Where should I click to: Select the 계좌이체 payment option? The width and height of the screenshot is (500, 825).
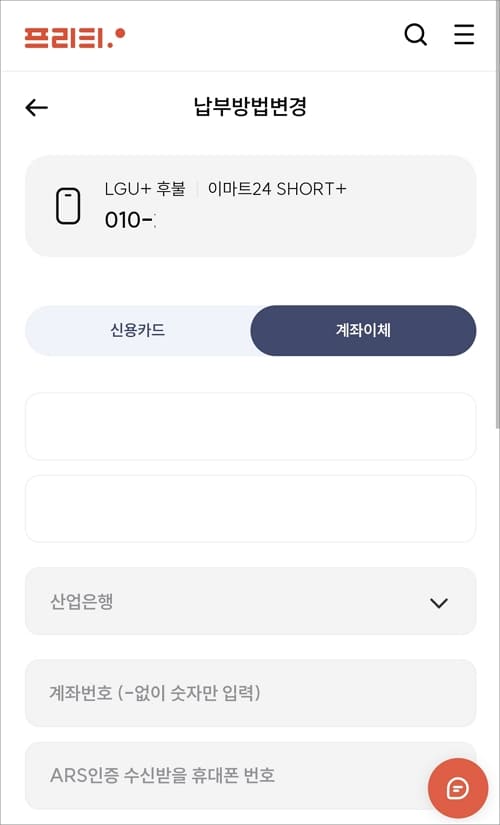tap(363, 330)
